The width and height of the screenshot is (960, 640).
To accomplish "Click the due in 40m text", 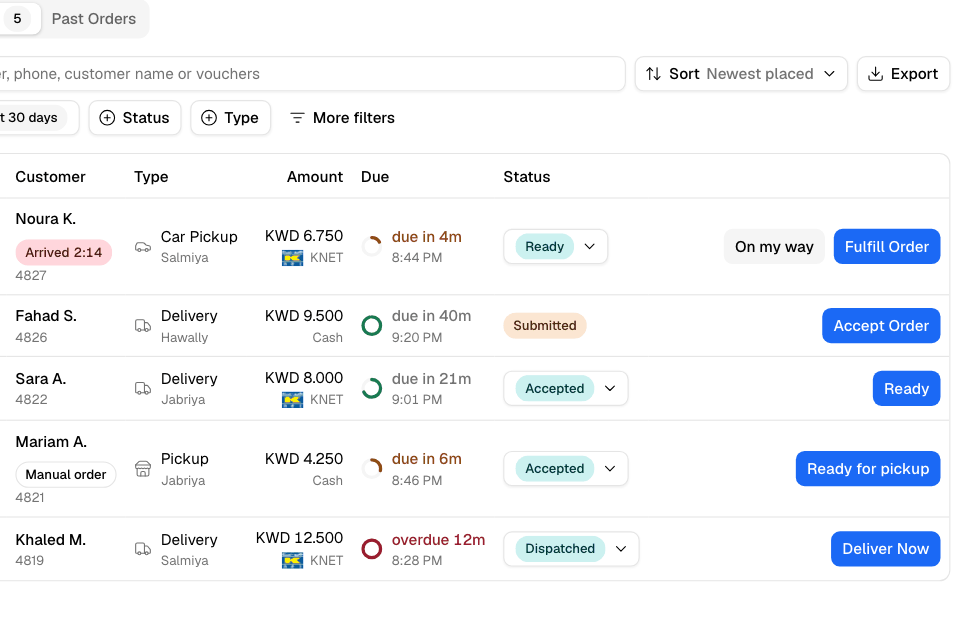I will [x=432, y=316].
